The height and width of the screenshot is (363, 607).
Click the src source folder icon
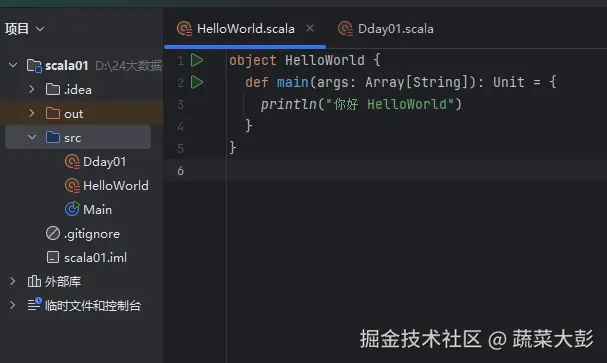point(53,137)
